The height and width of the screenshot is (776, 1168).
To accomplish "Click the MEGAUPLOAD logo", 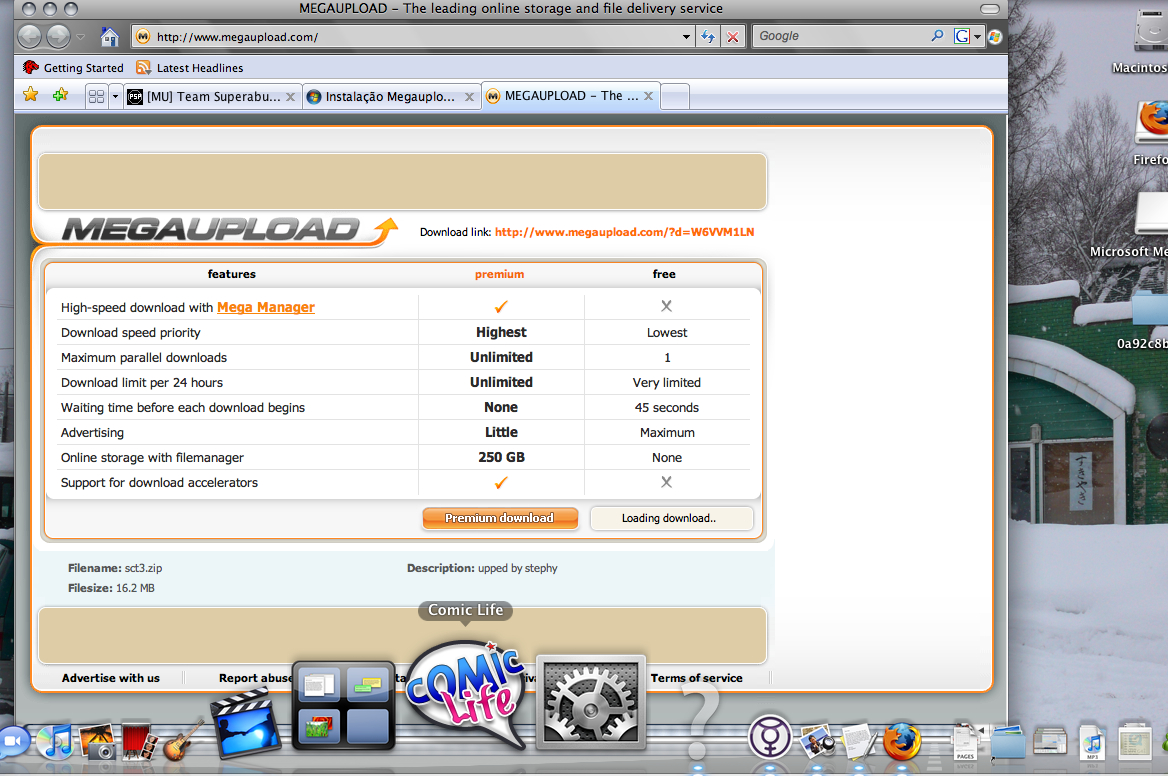I will coord(229,230).
